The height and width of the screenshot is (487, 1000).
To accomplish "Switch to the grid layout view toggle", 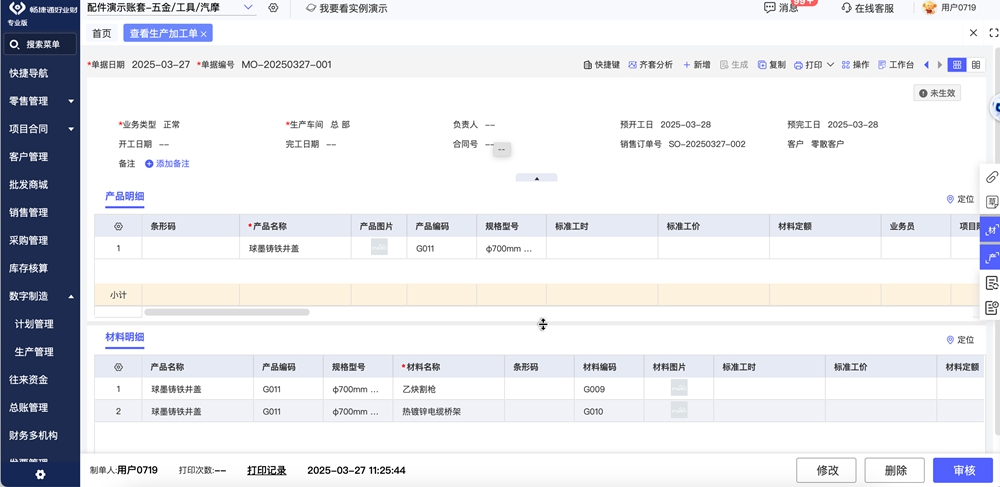I will click(958, 65).
